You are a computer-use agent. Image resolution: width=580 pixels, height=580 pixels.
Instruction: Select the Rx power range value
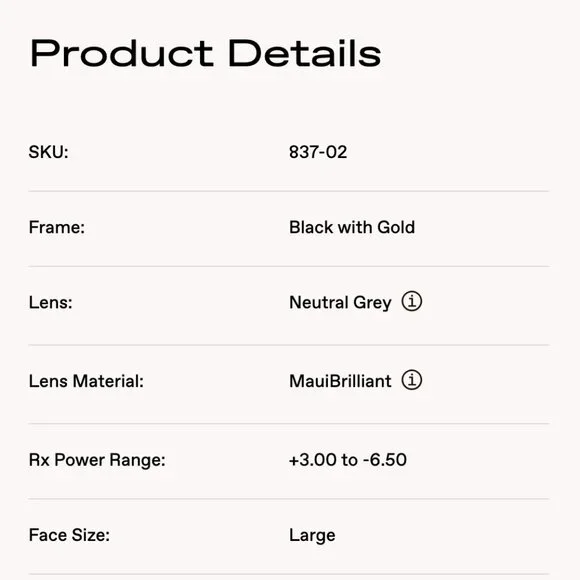[x=348, y=460]
